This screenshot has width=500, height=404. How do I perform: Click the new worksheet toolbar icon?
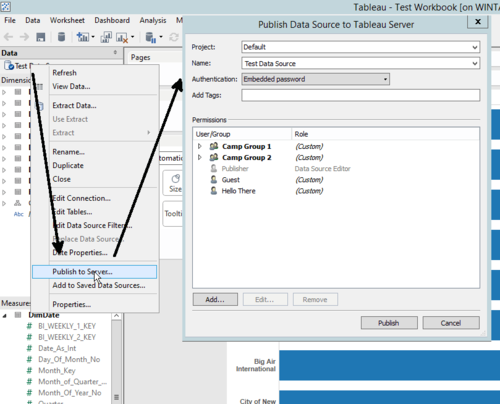[x=82, y=37]
